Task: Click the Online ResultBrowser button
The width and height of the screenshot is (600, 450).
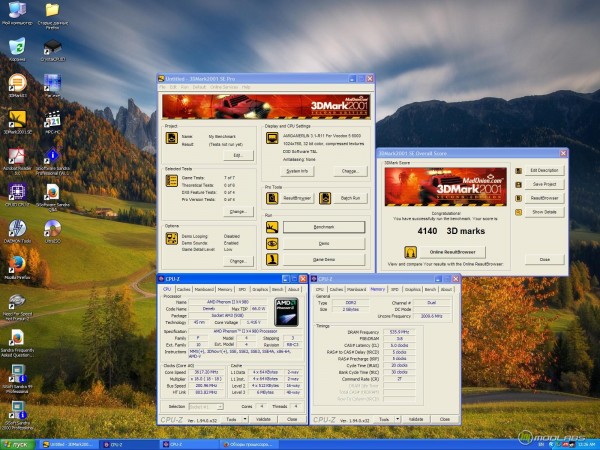Action: tap(452, 252)
